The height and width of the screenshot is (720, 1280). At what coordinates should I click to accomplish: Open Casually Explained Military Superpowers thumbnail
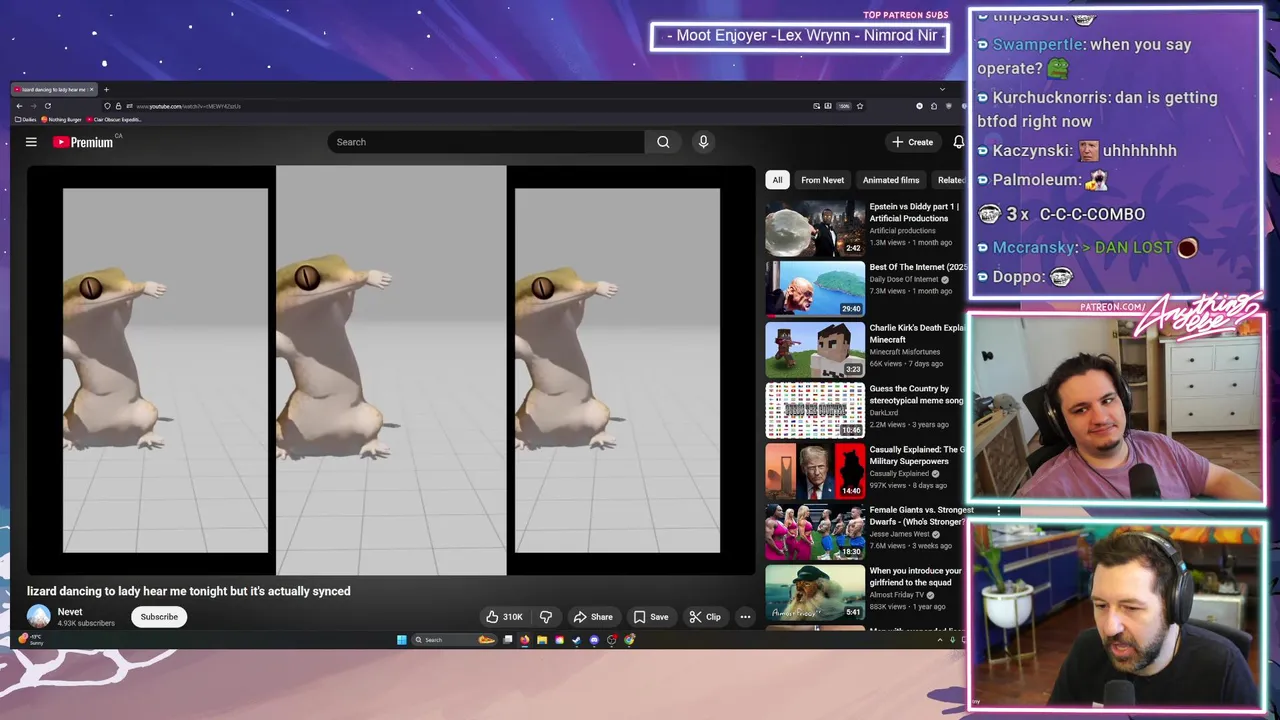[815, 471]
